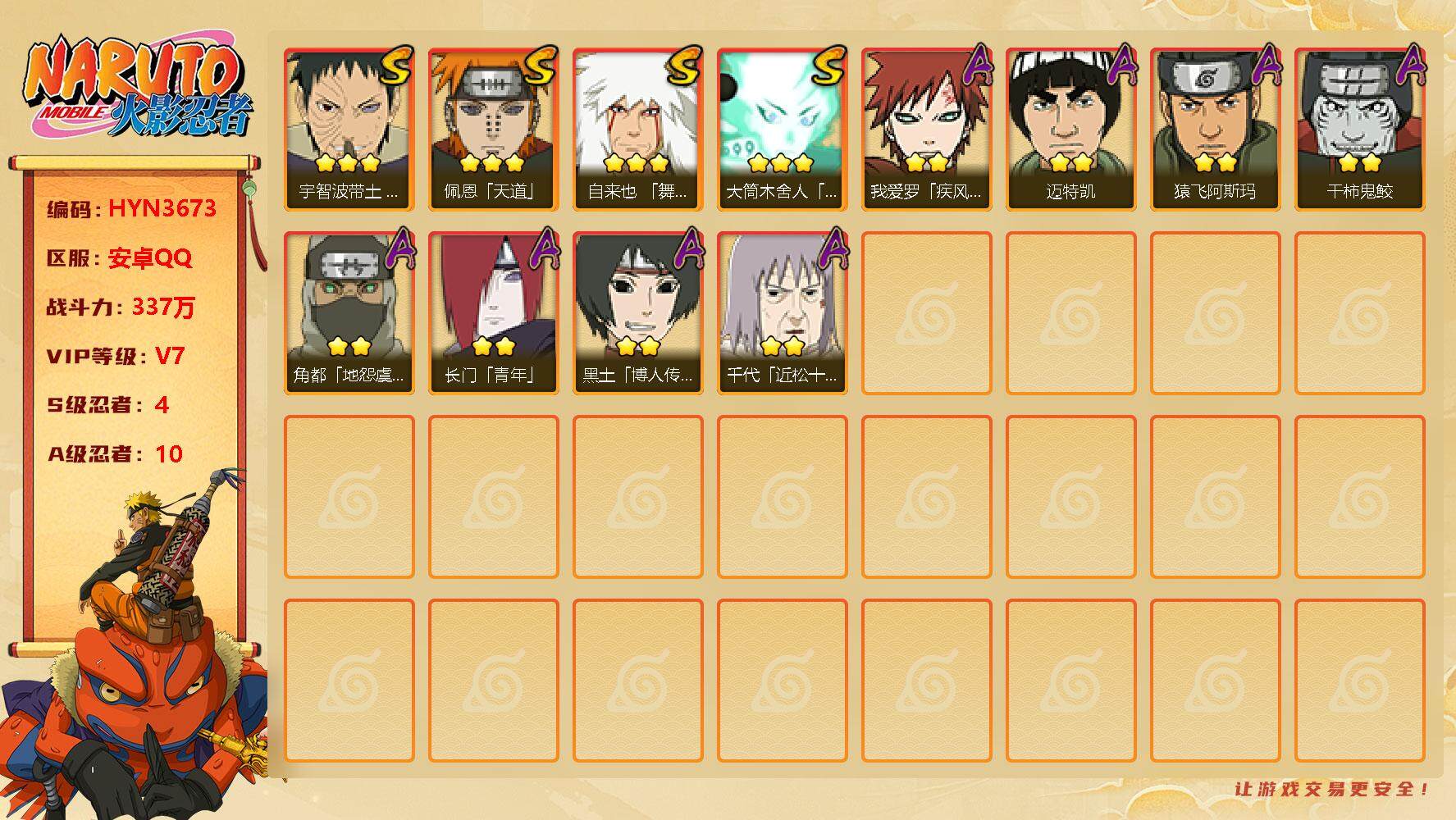Click the 让游戏交易更安全 slogan text
The image size is (1456, 820).
pos(1332,789)
